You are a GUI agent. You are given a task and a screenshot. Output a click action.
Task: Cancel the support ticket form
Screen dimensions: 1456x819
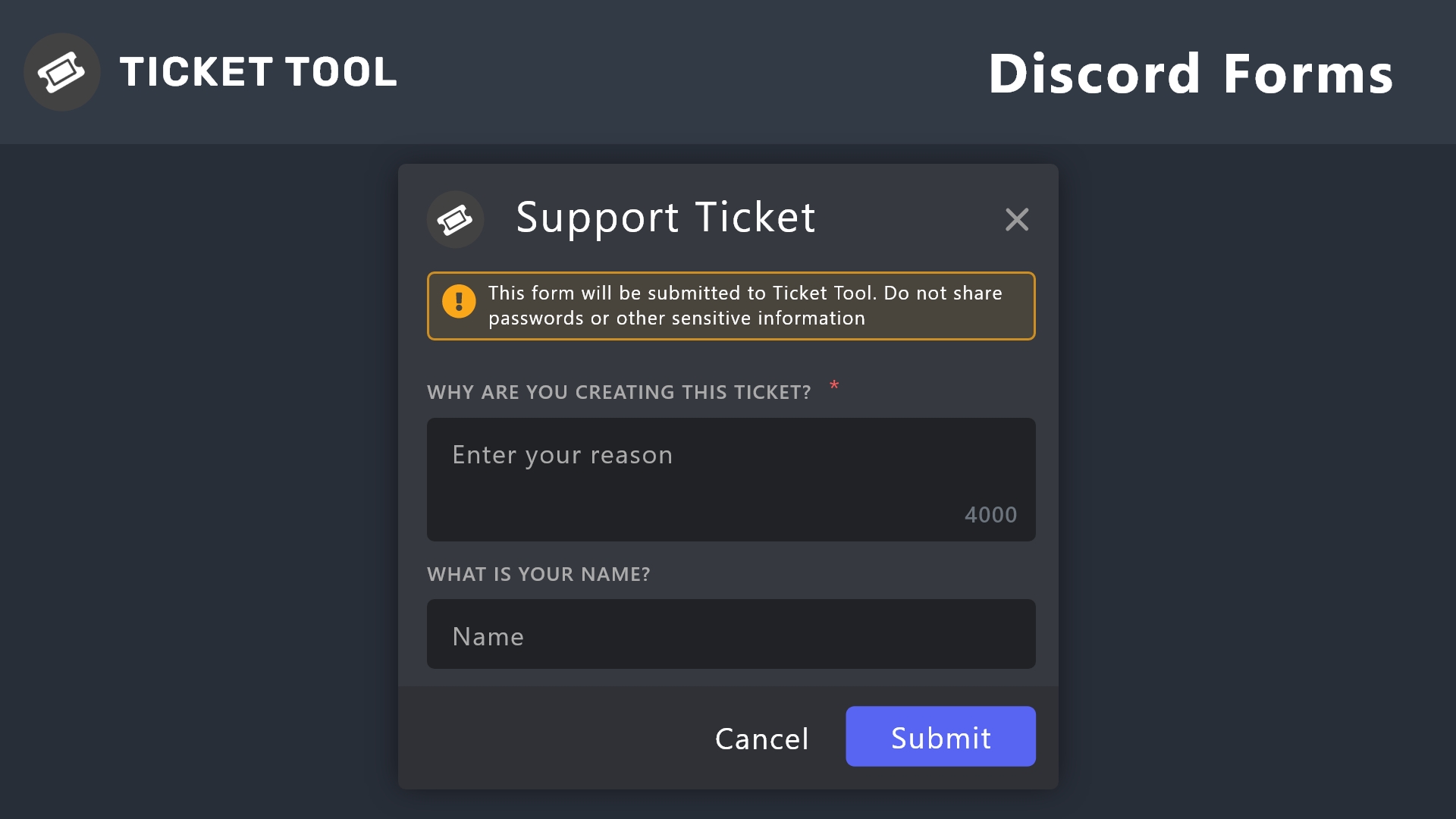[x=761, y=739]
